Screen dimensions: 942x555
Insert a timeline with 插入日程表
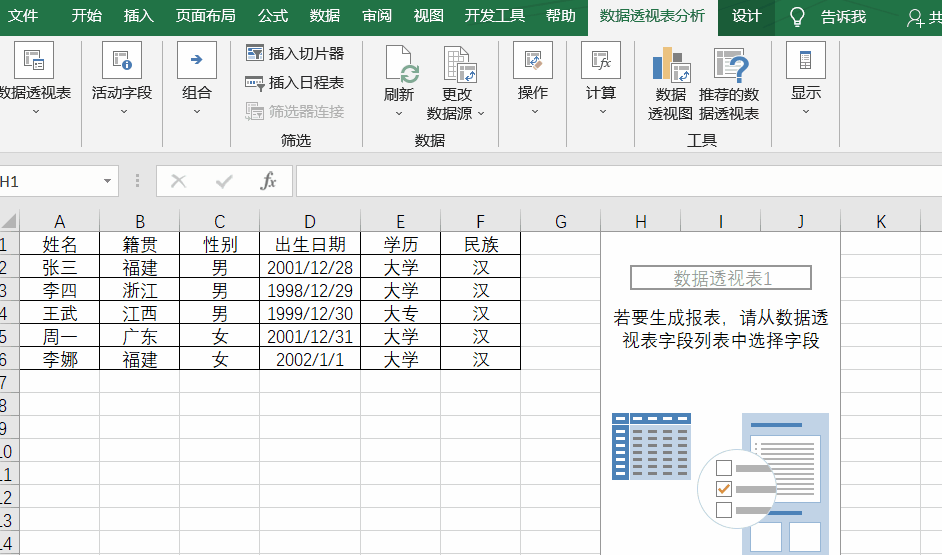[x=295, y=82]
